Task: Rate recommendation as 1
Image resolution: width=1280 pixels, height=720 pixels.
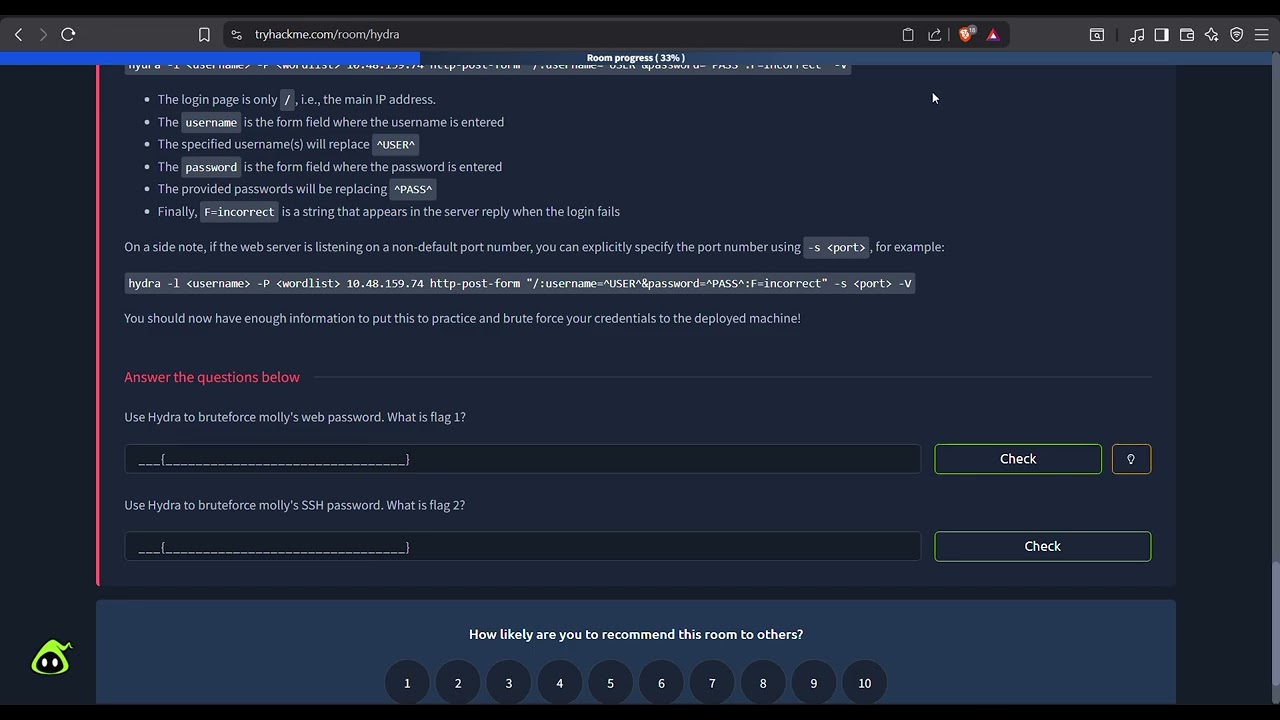Action: (x=407, y=683)
